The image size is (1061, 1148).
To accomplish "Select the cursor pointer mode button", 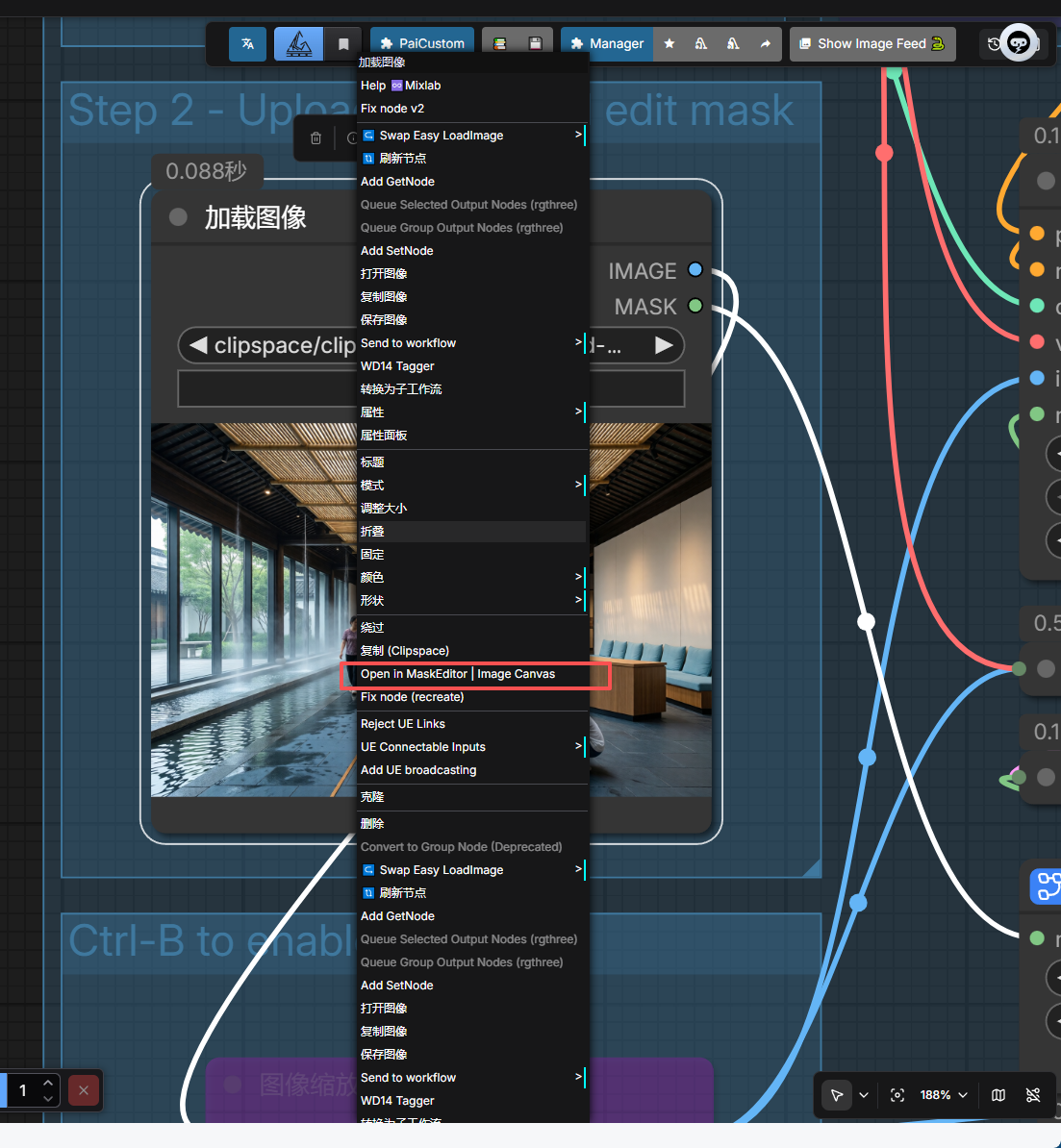I will point(836,1095).
